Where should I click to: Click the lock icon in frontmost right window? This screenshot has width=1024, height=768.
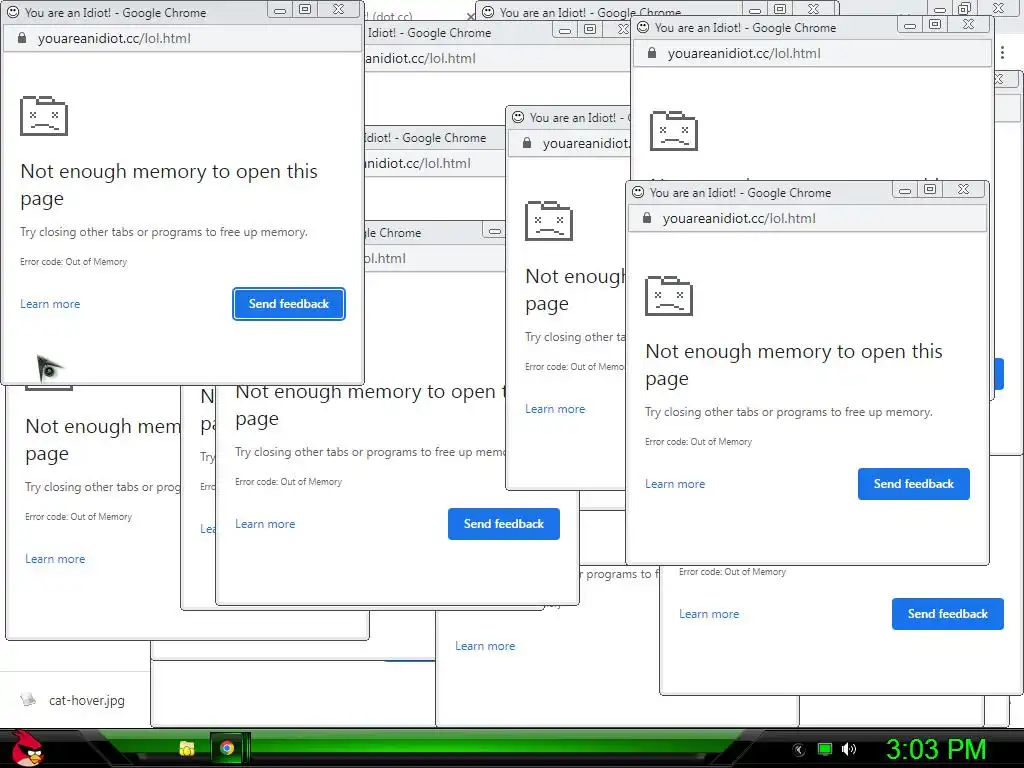pos(647,218)
